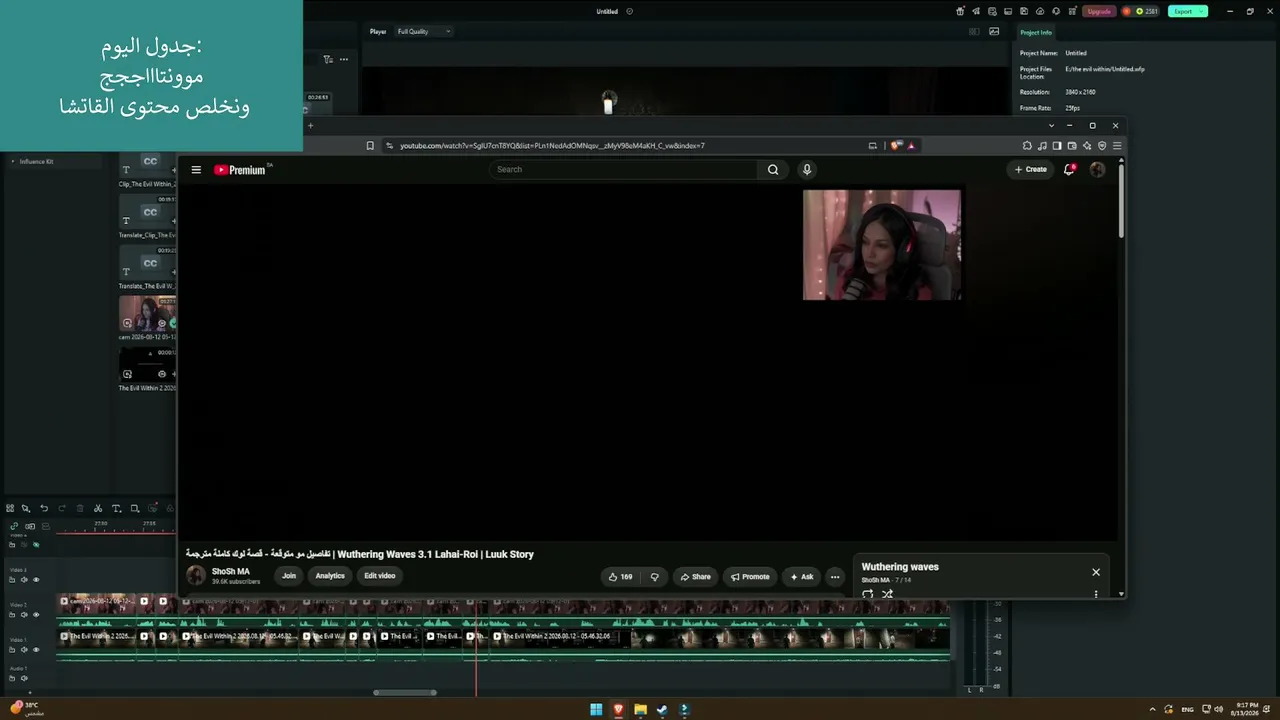Screen dimensions: 1280x720
Task: Select the crop tool in timeline toolbar
Action: [134, 508]
